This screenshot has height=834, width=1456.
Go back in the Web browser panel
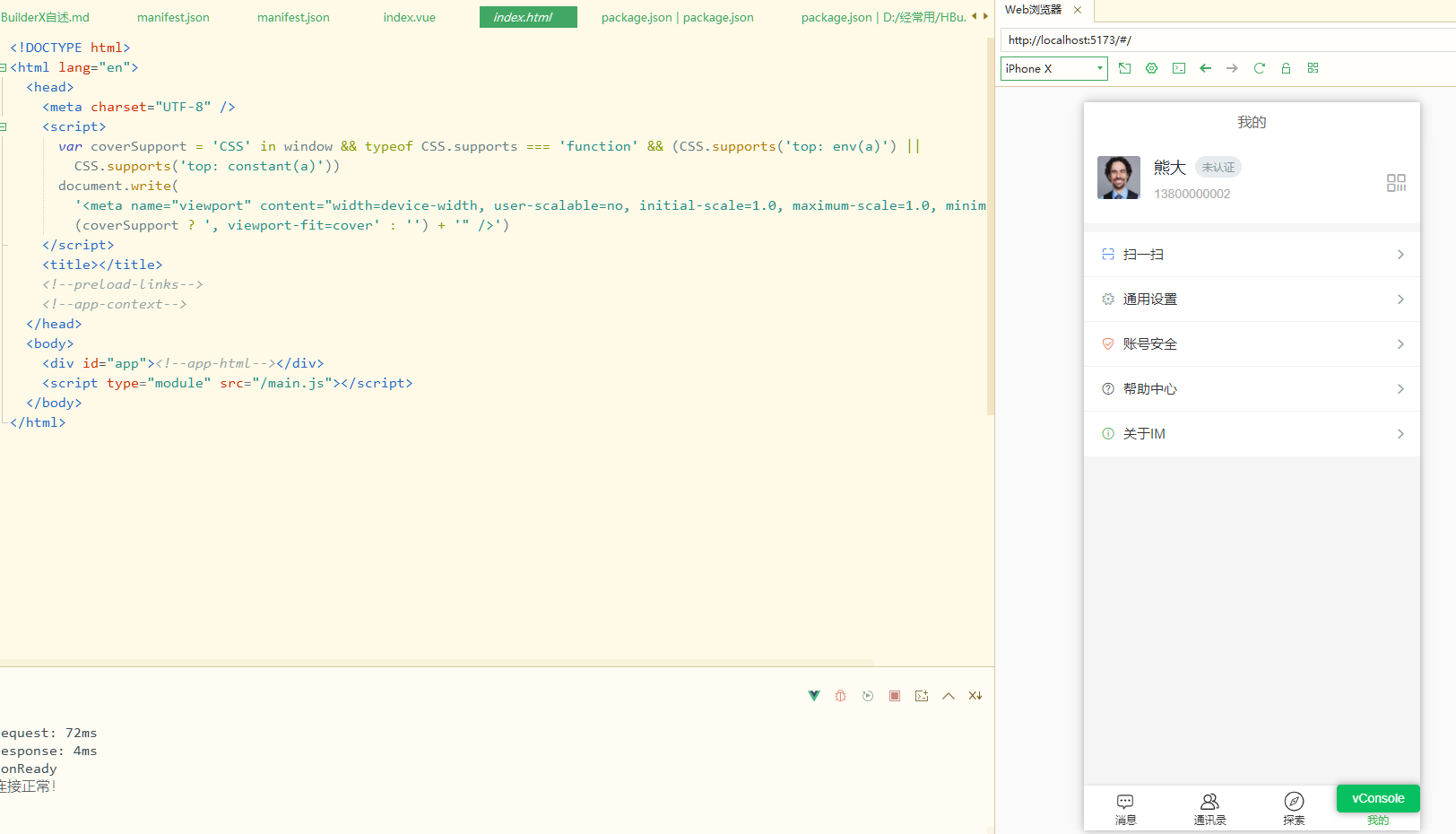click(x=1206, y=68)
